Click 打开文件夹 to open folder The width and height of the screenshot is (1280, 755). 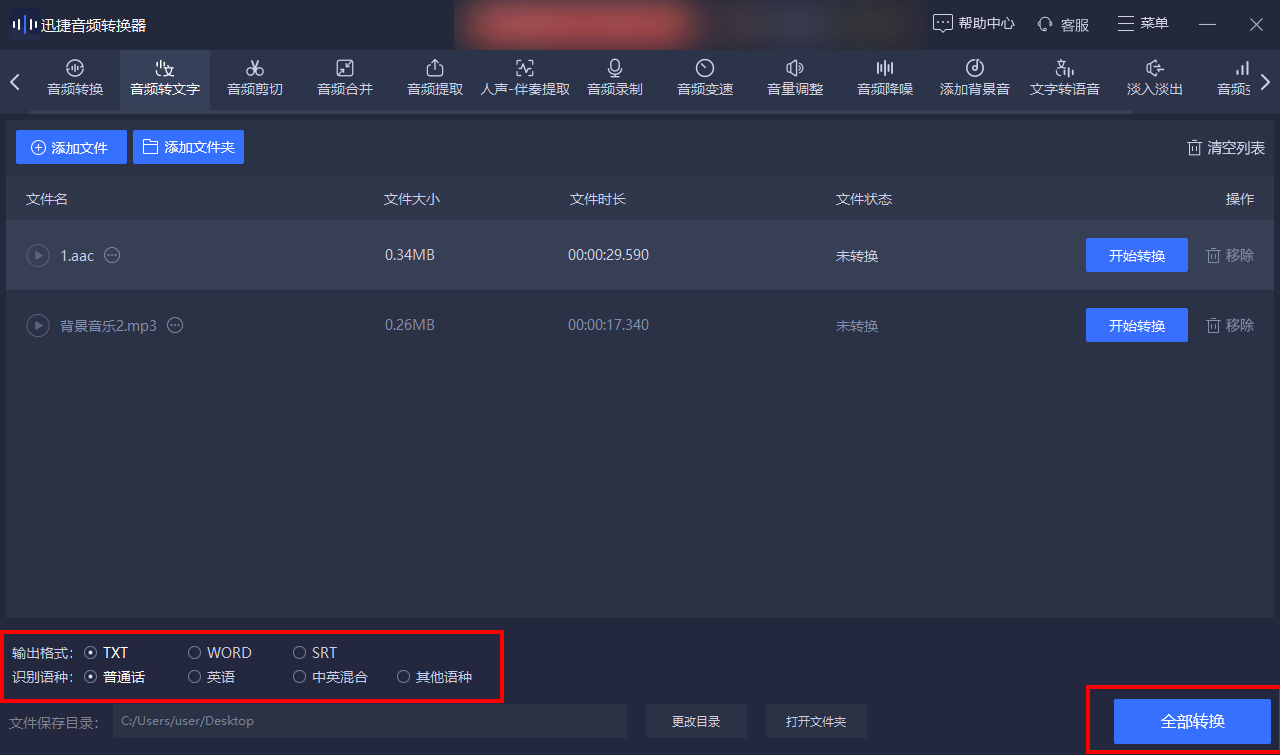816,721
